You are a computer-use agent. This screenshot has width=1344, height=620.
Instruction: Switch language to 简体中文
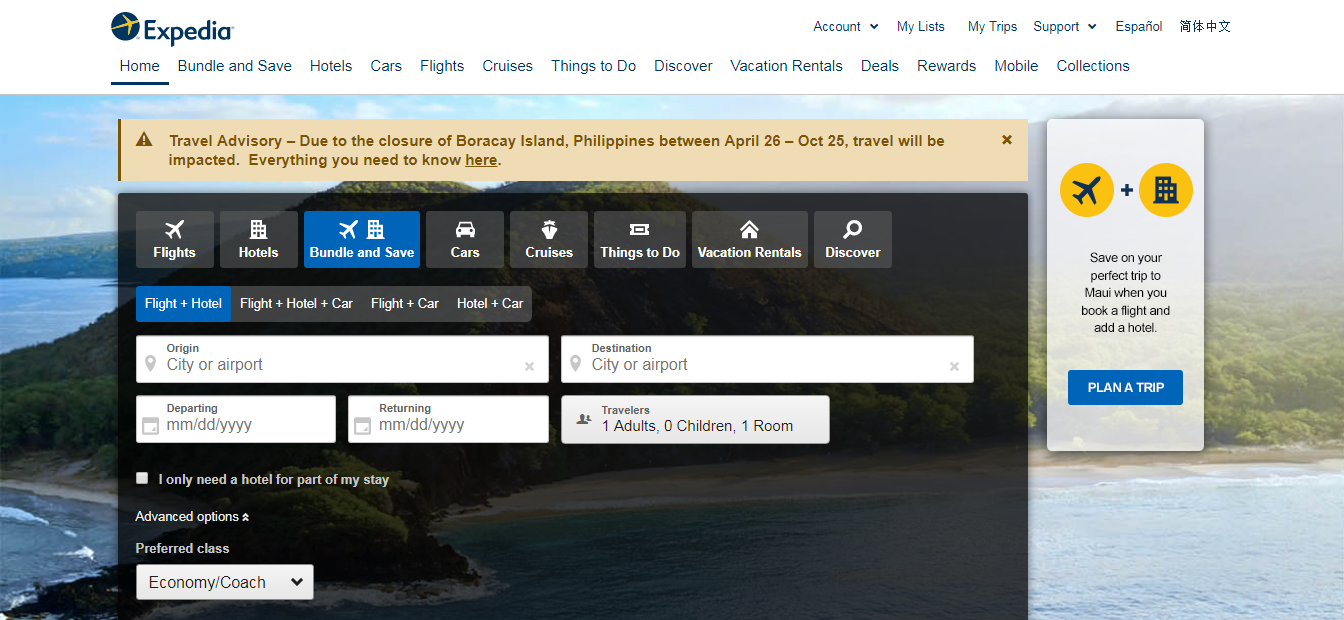pyautogui.click(x=1205, y=27)
